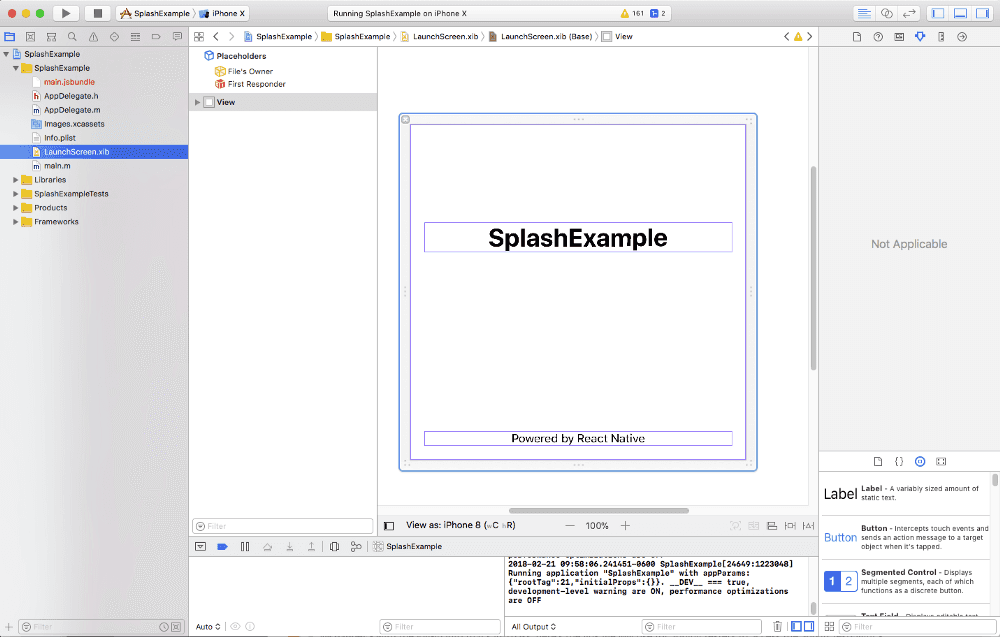
Task: Toggle the debug area panel button in toolbar
Action: (x=960, y=13)
